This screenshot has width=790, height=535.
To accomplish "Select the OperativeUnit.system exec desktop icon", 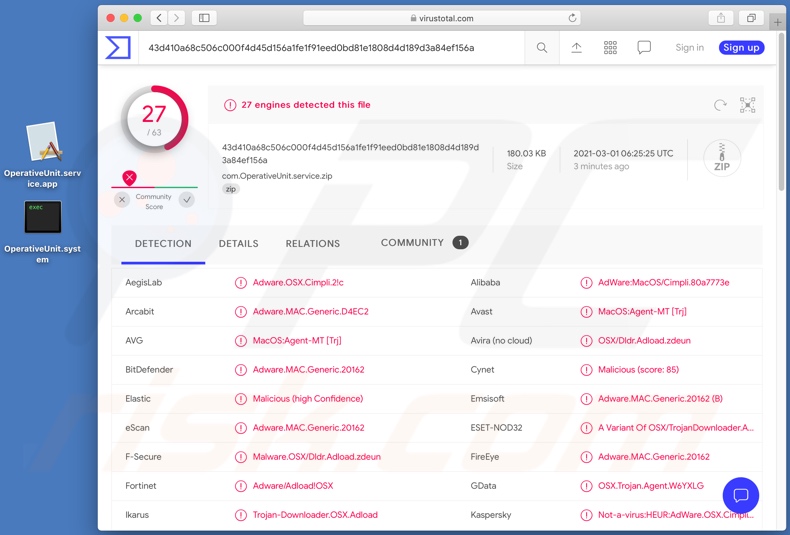I will (x=42, y=232).
